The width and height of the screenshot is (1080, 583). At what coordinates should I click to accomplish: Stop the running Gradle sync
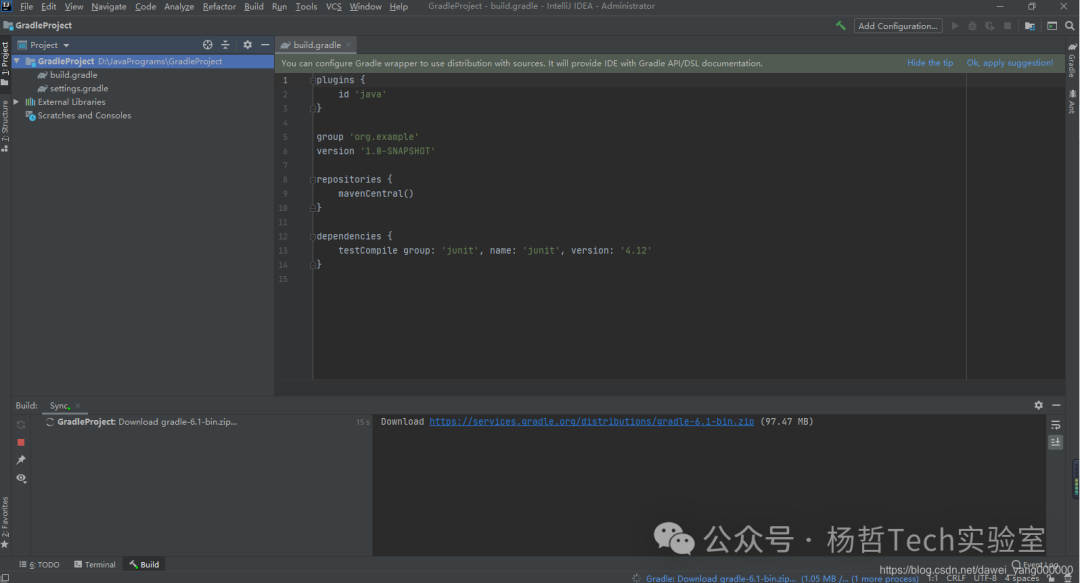(21, 442)
